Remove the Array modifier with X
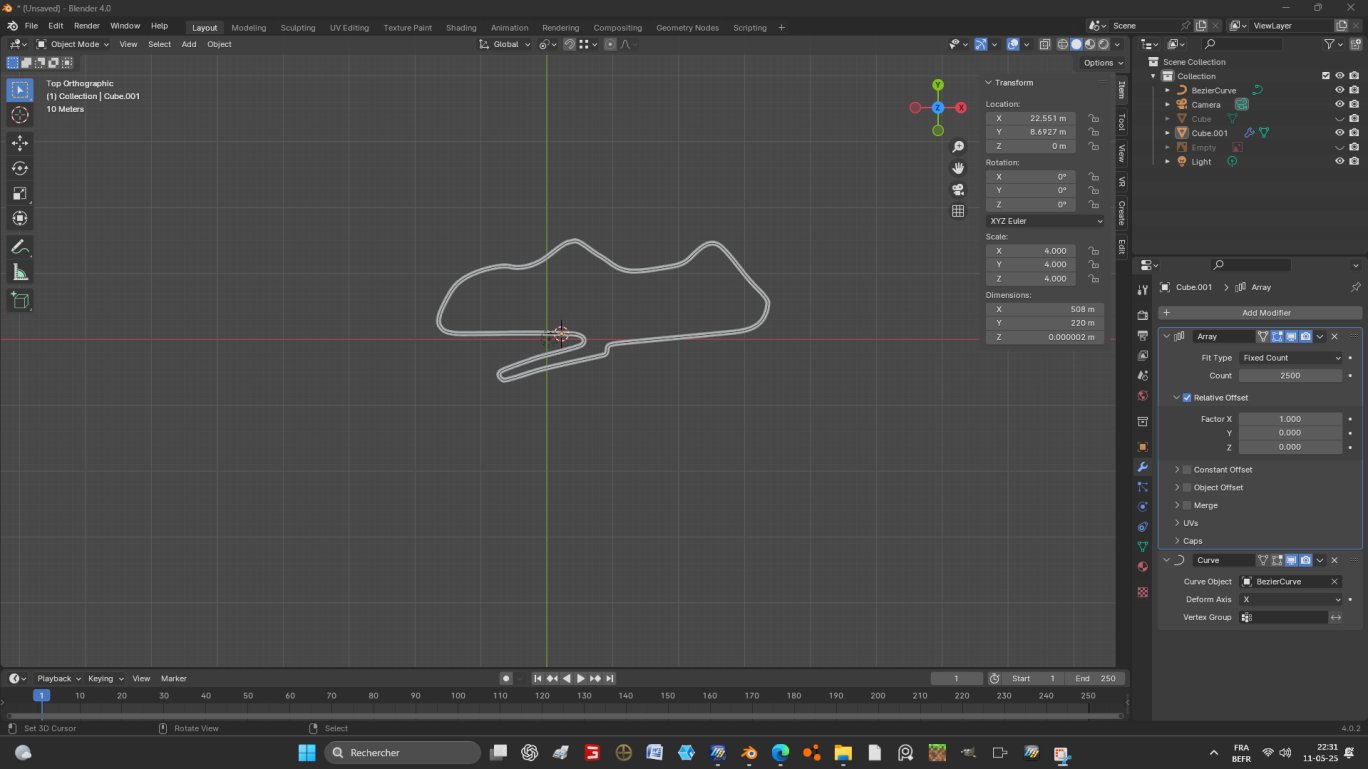The image size is (1368, 769). (x=1334, y=336)
